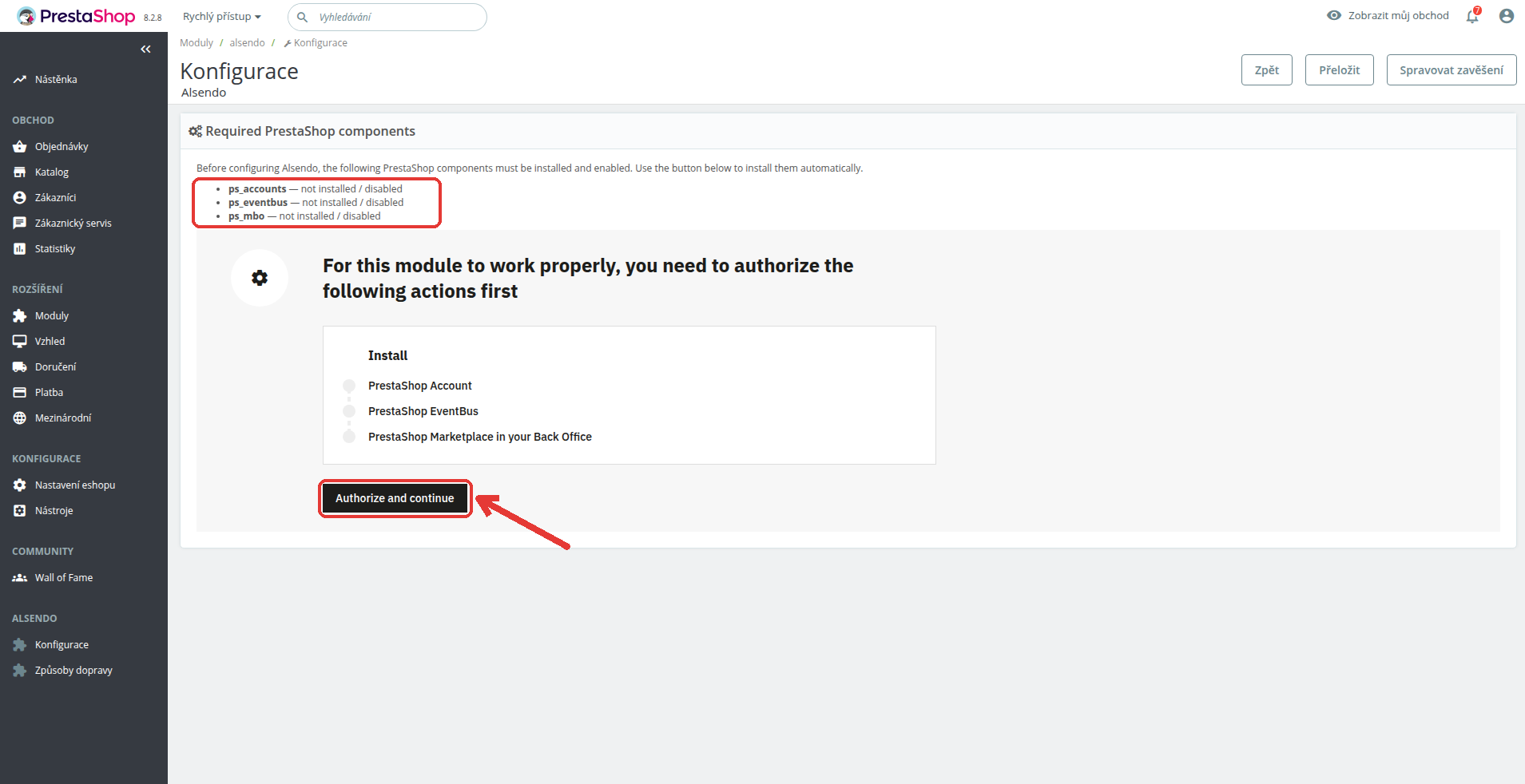The height and width of the screenshot is (784, 1525).
Task: Open Statistiky chart icon
Action: click(20, 249)
